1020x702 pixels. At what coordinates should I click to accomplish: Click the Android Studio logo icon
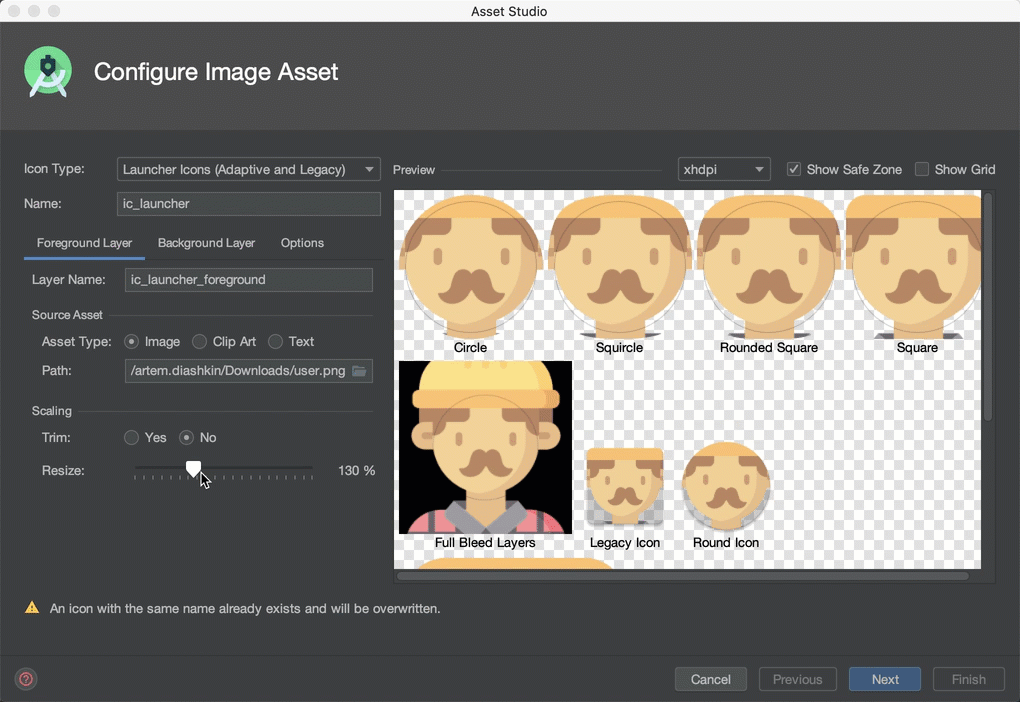(x=47, y=72)
